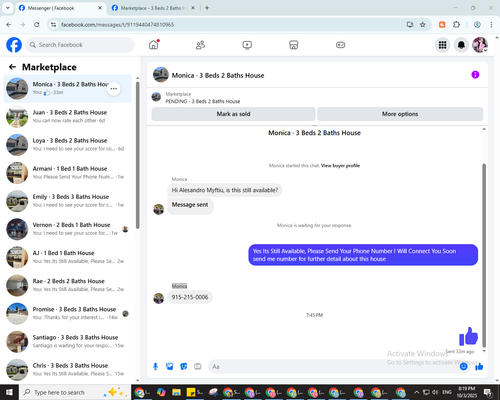This screenshot has height=400, width=500.
Task: Open the Friends icon in top navigation
Action: point(200,45)
